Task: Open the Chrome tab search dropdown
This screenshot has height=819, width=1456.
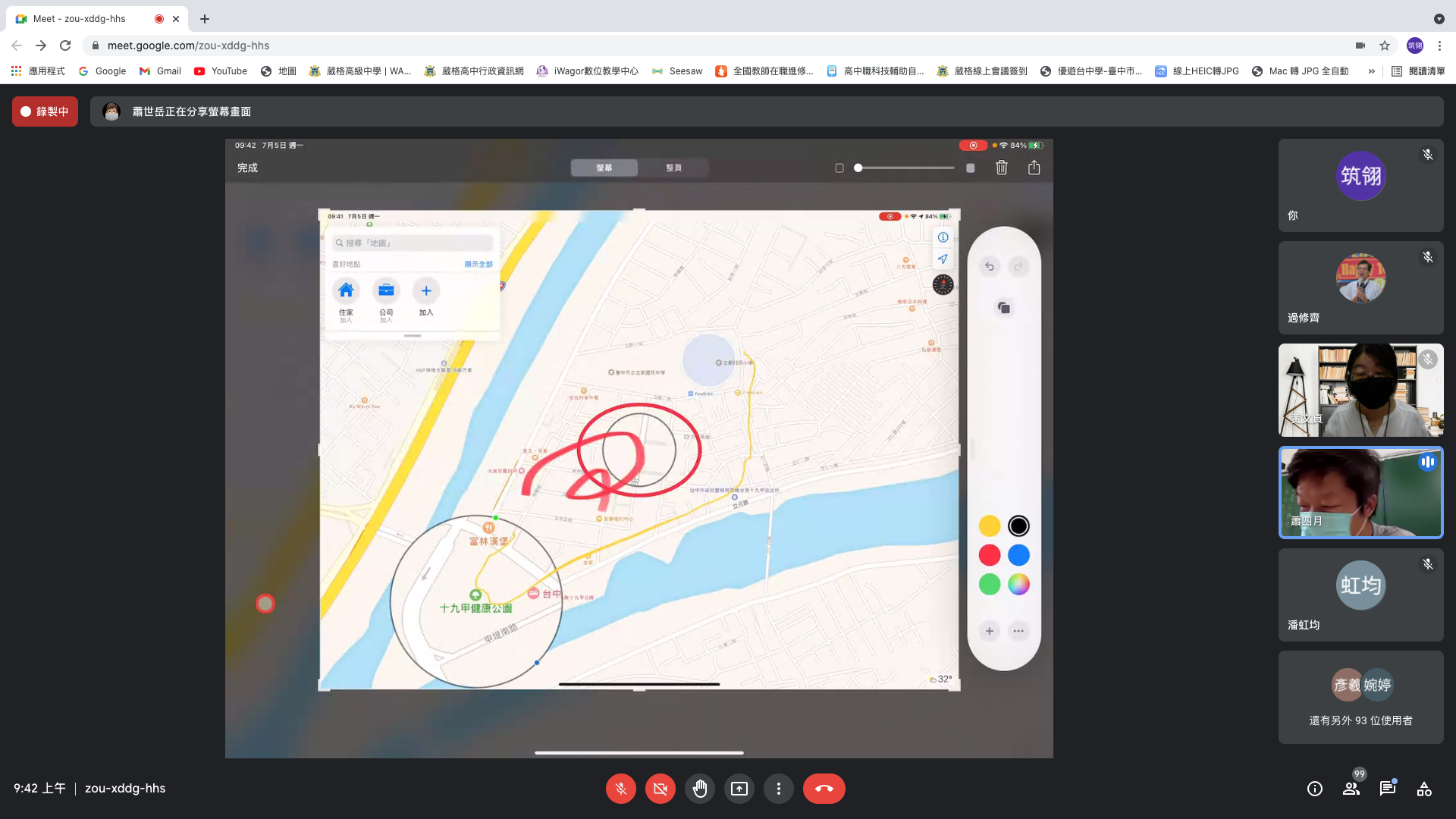Action: 1439,19
